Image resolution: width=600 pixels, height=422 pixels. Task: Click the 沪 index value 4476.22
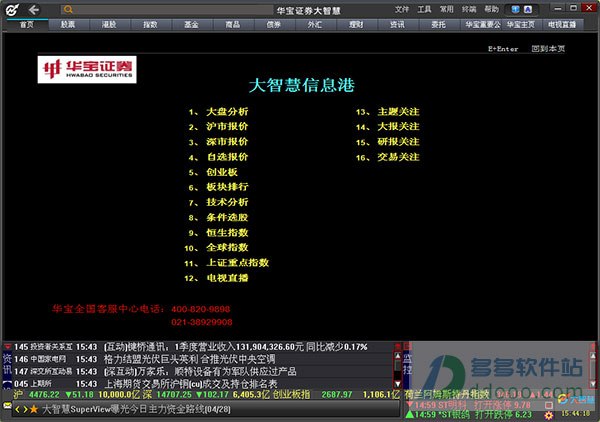pos(44,394)
